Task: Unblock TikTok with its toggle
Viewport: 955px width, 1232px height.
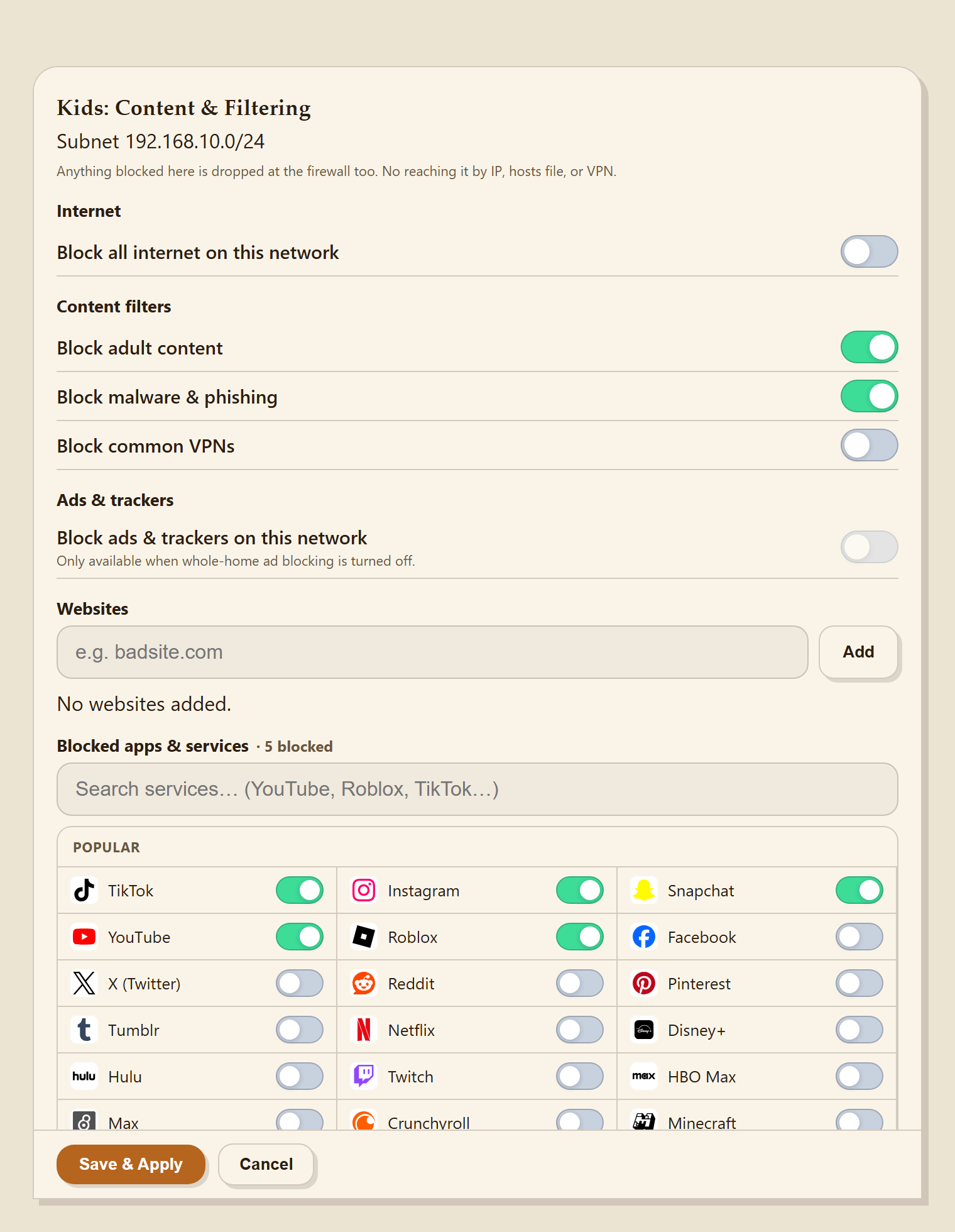Action: click(x=300, y=890)
